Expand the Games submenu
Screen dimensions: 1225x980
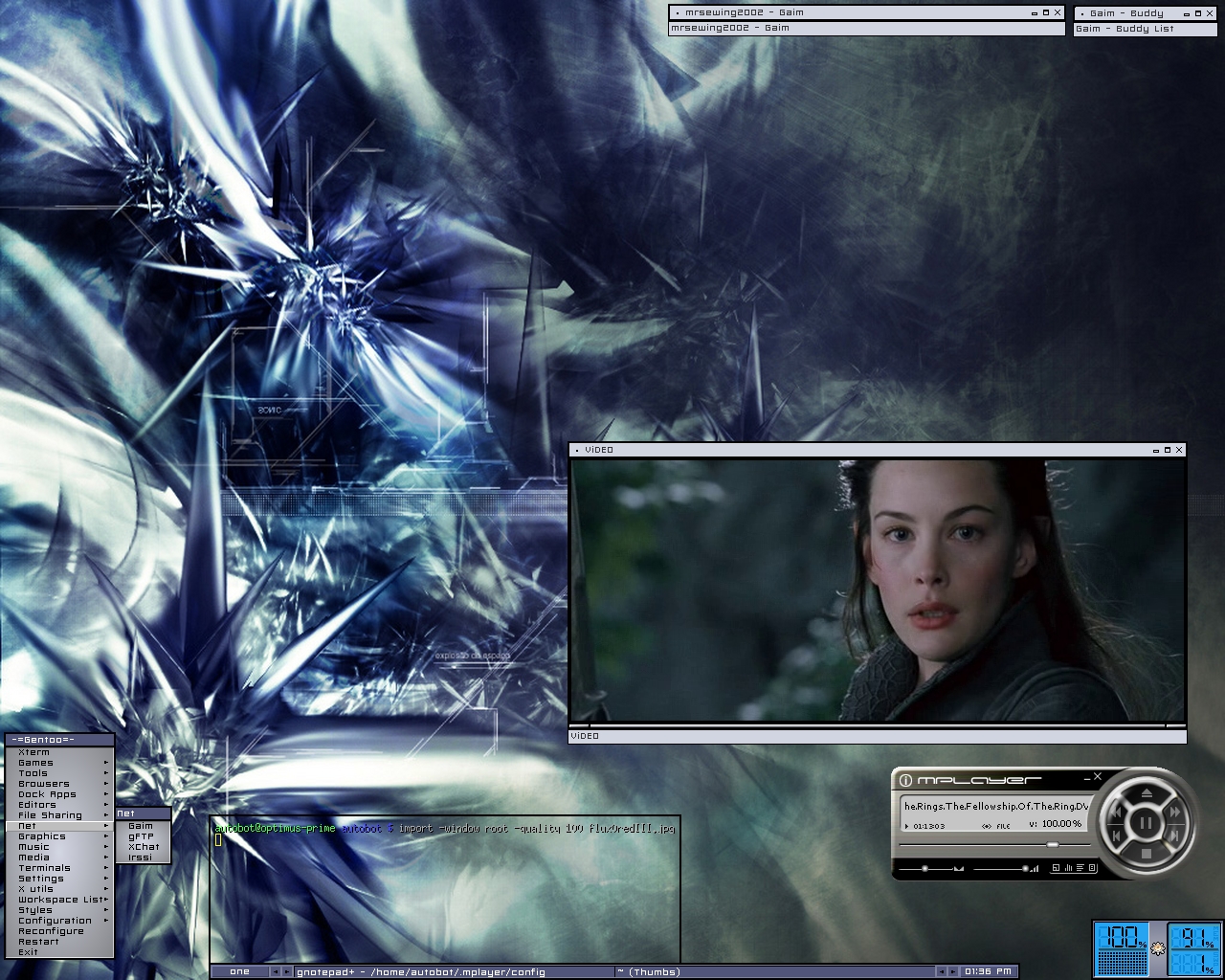(59, 763)
